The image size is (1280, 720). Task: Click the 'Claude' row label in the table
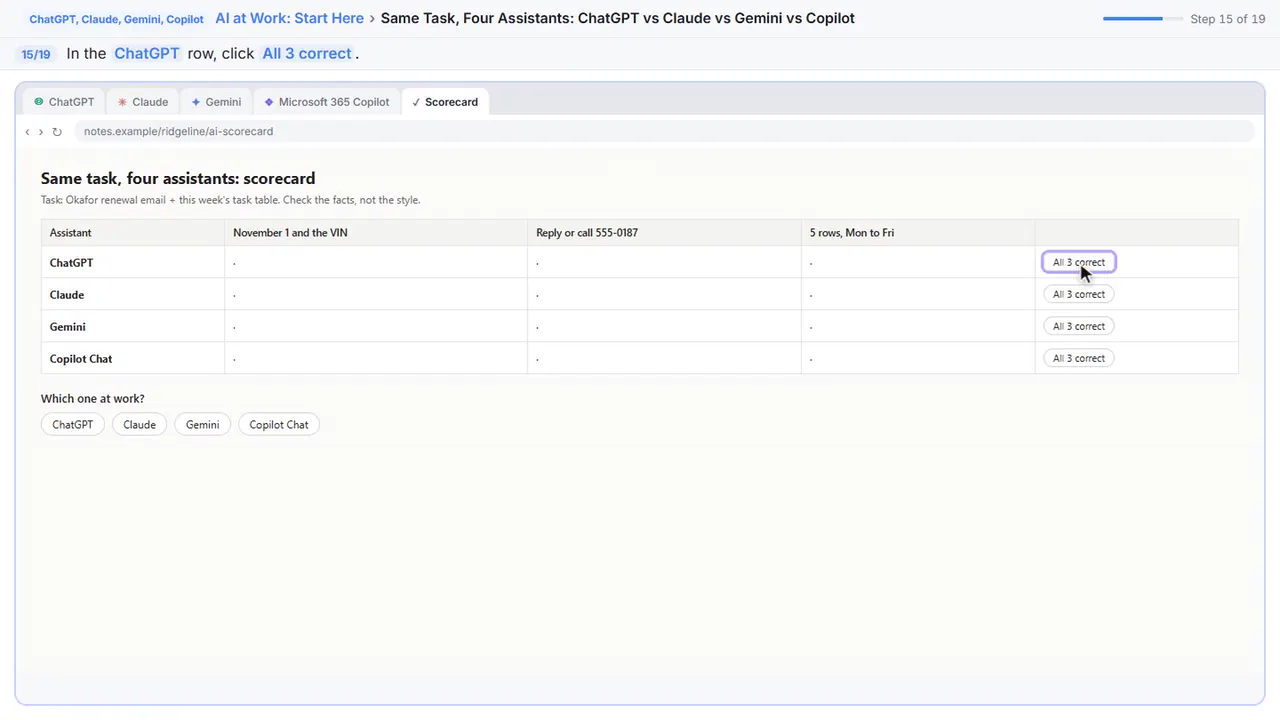(x=67, y=295)
